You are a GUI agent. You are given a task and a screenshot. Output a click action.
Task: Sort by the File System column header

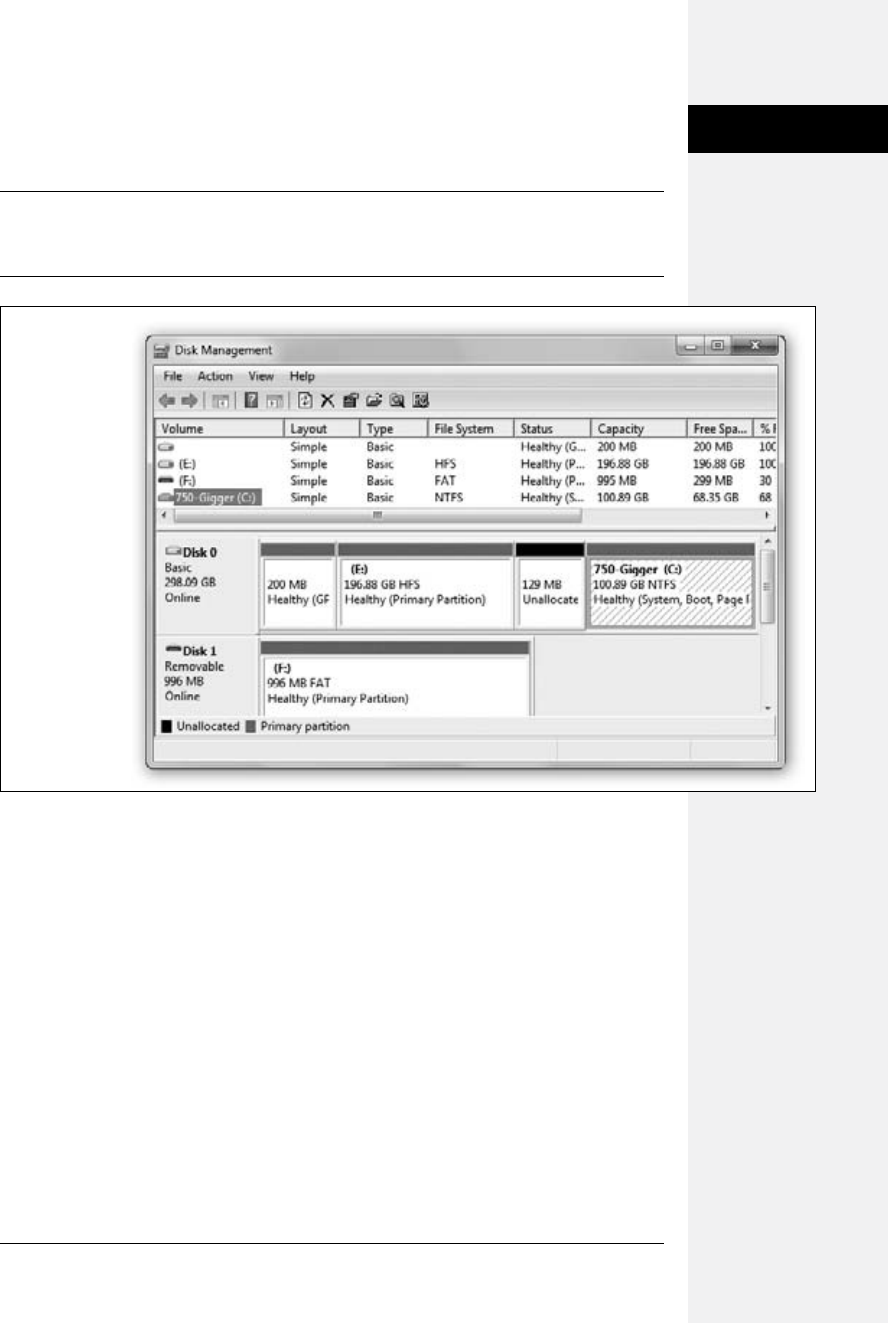tap(470, 429)
